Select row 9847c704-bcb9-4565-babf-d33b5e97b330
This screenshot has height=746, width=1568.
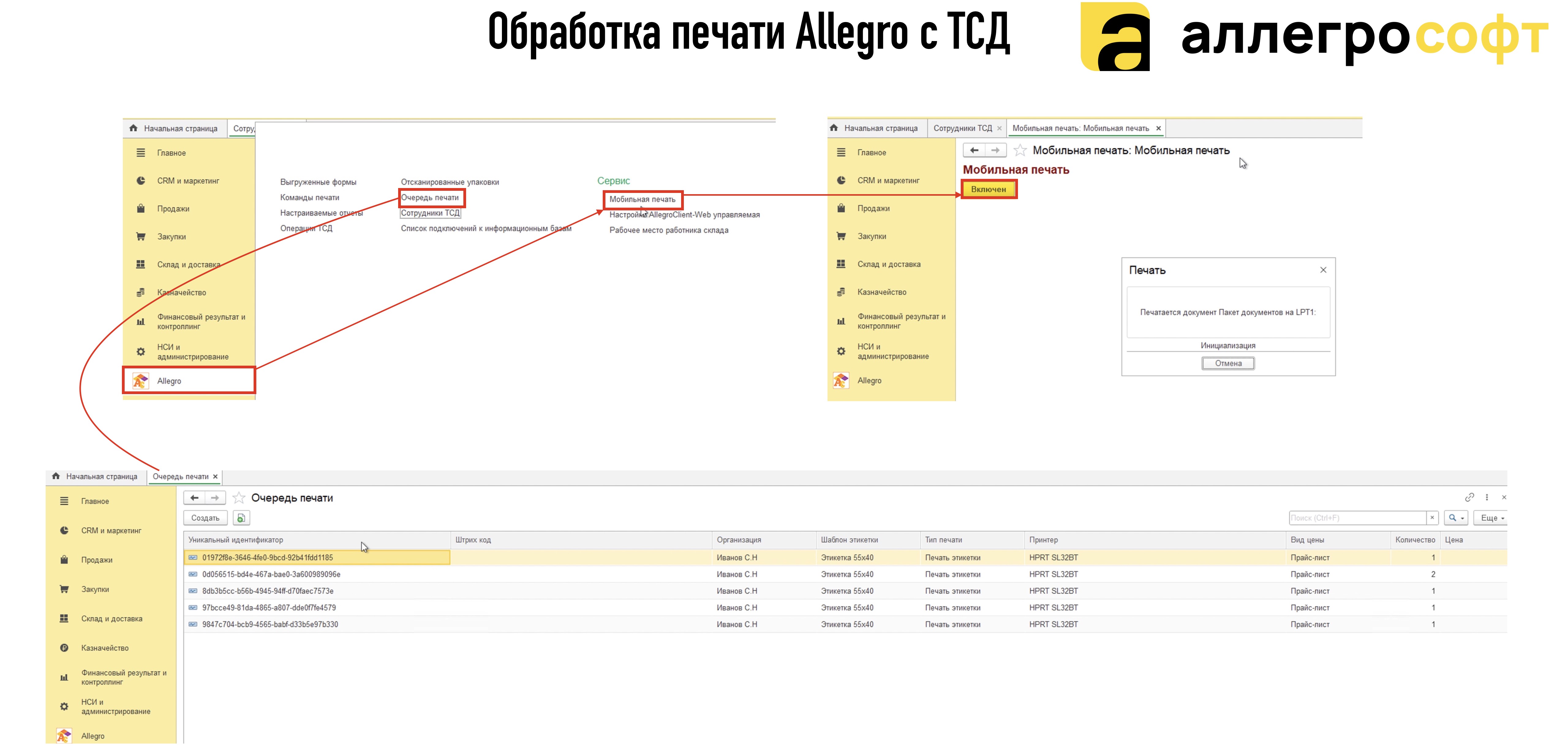[x=845, y=624]
